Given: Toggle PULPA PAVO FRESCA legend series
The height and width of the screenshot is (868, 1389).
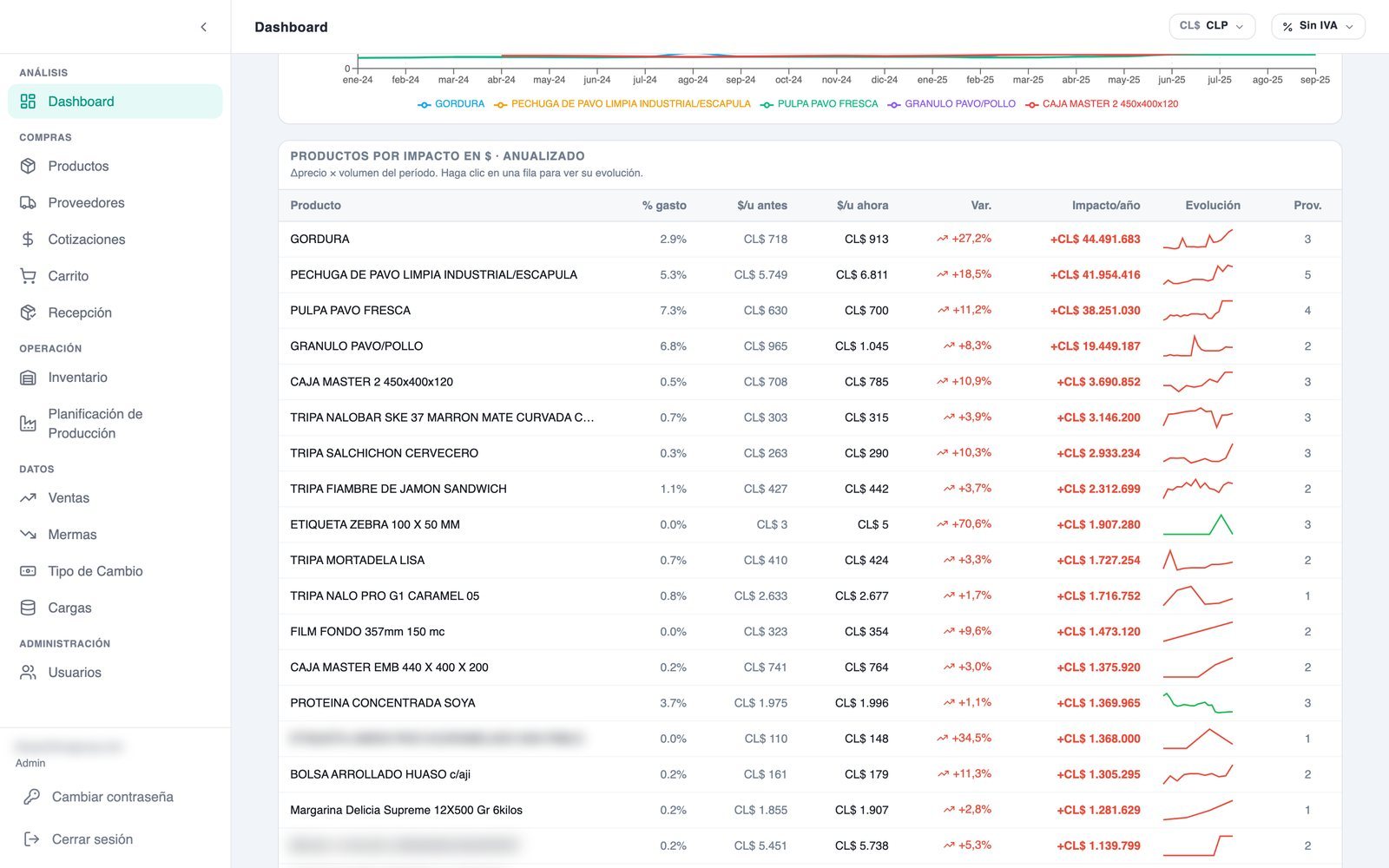Looking at the screenshot, I should coord(819,104).
